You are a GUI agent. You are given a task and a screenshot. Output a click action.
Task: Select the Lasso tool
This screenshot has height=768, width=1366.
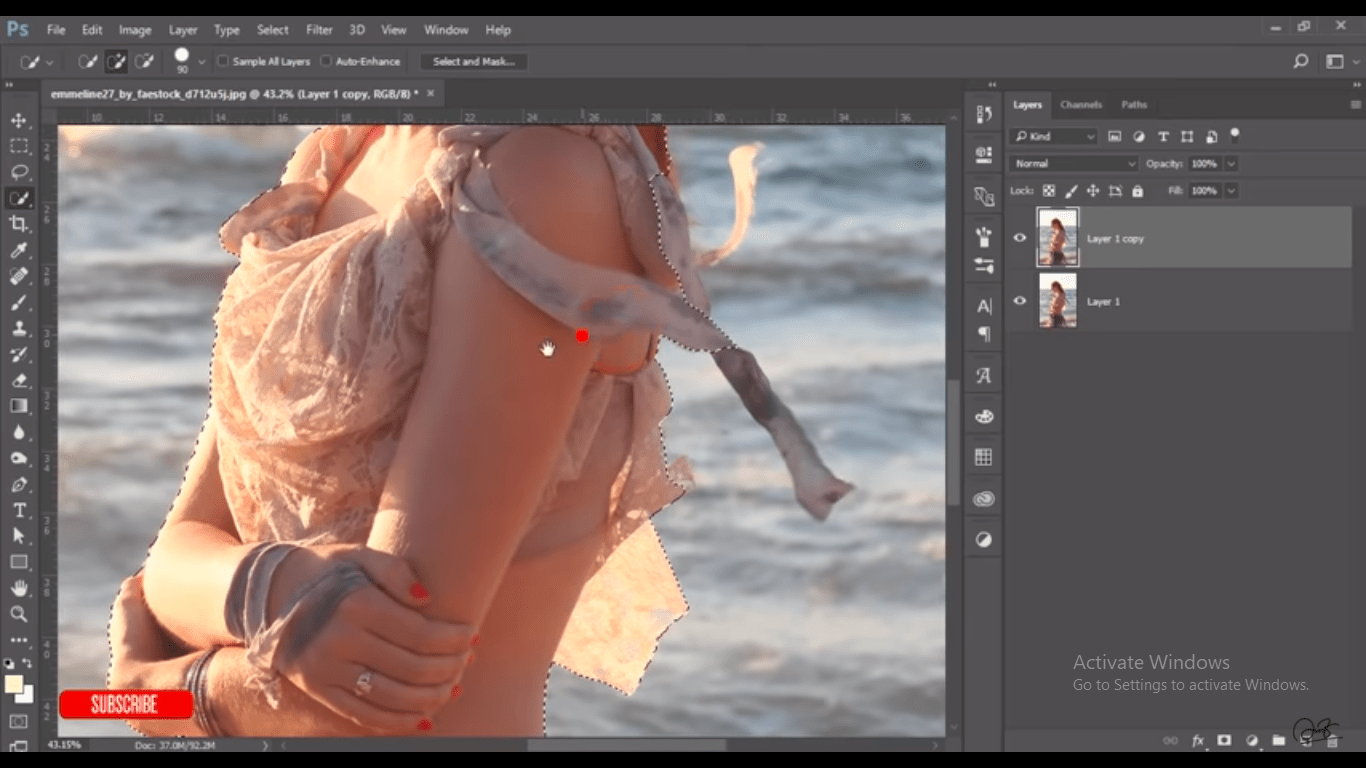[x=19, y=172]
